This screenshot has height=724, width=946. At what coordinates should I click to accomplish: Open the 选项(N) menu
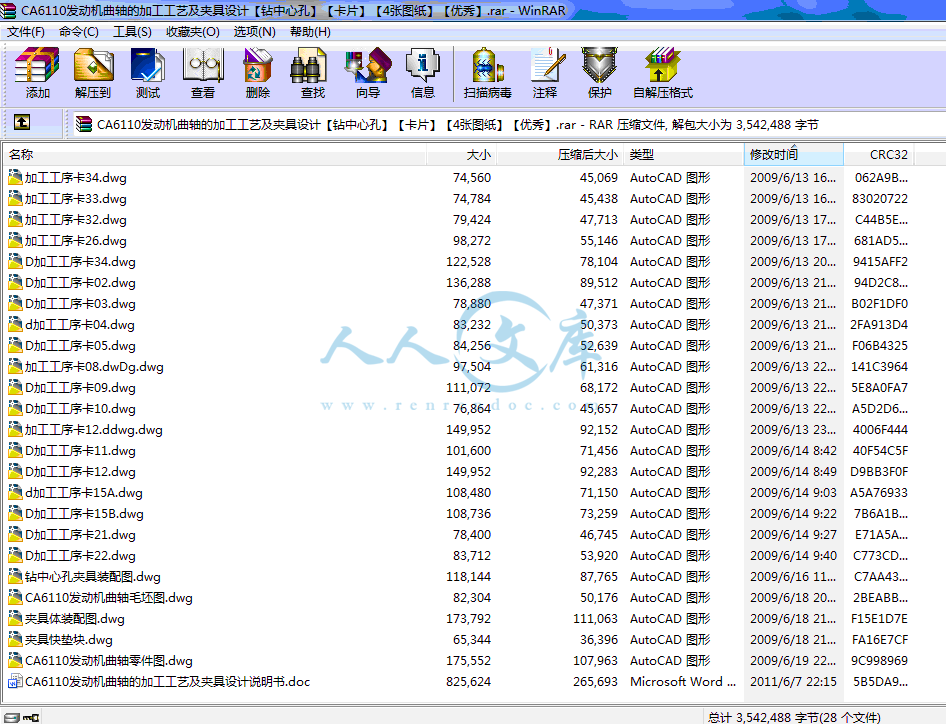click(x=254, y=31)
